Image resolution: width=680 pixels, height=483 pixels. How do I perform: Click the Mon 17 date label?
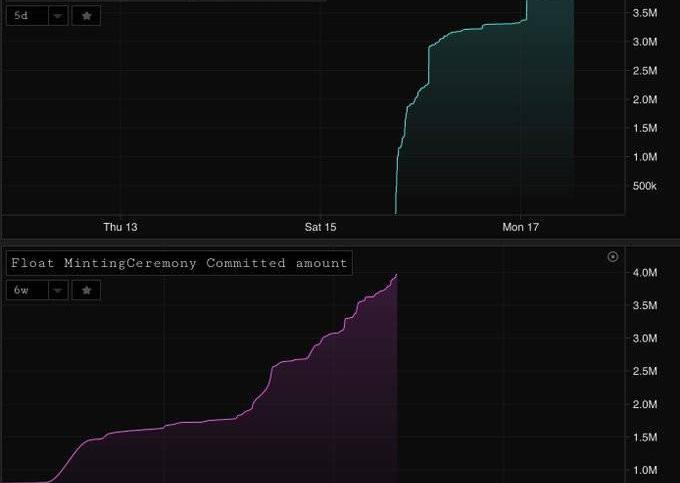(520, 228)
